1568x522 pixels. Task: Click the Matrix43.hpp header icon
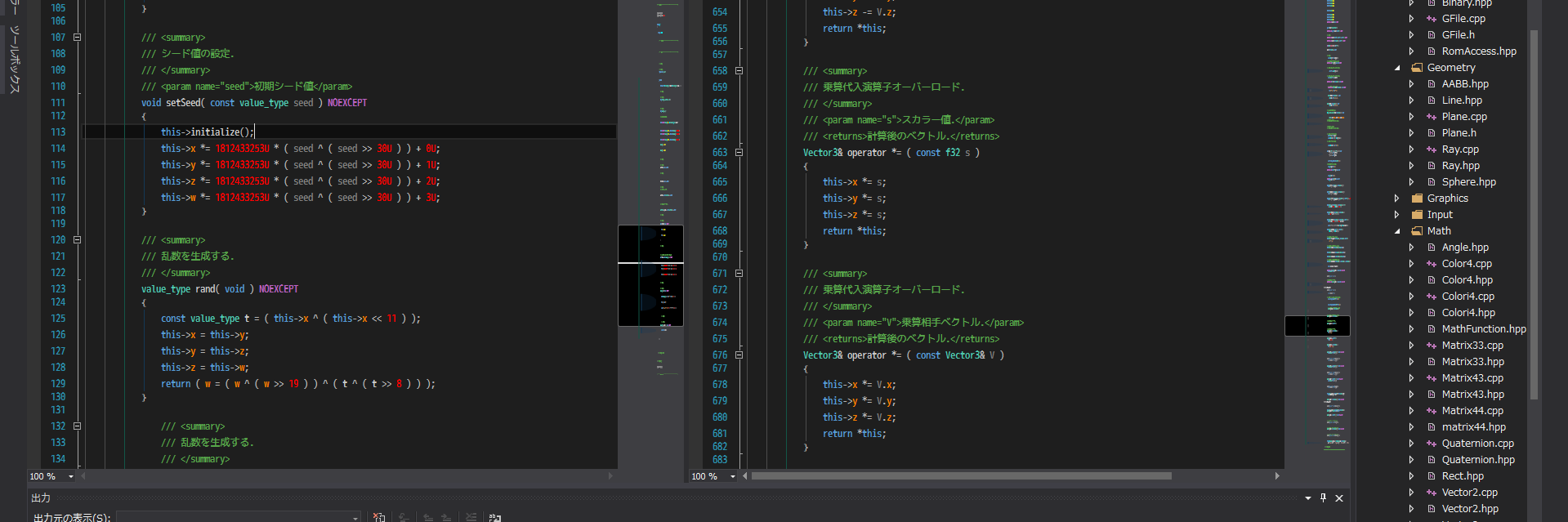point(1432,395)
